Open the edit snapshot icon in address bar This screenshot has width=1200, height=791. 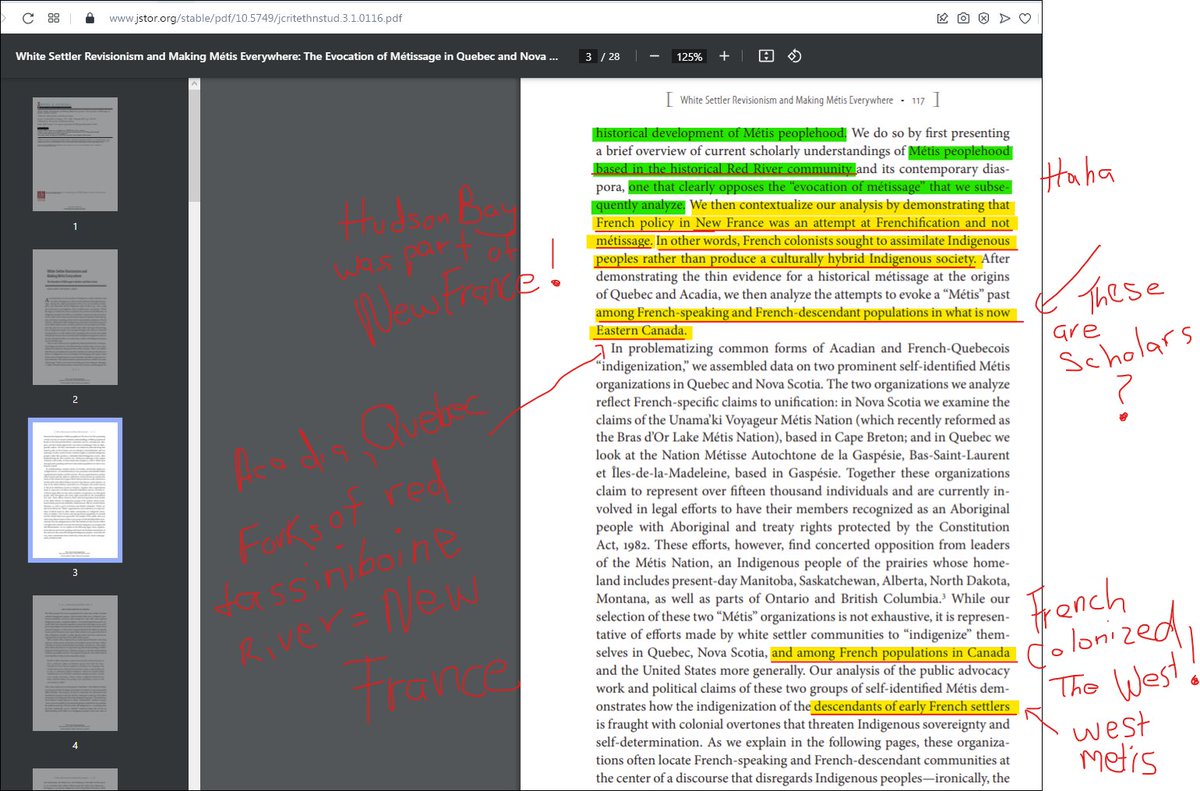[942, 18]
